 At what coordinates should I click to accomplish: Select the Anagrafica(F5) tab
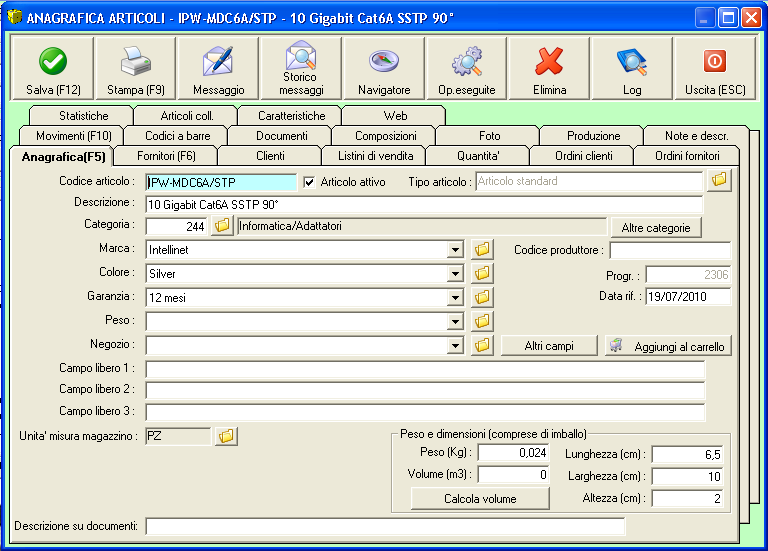pyautogui.click(x=62, y=157)
